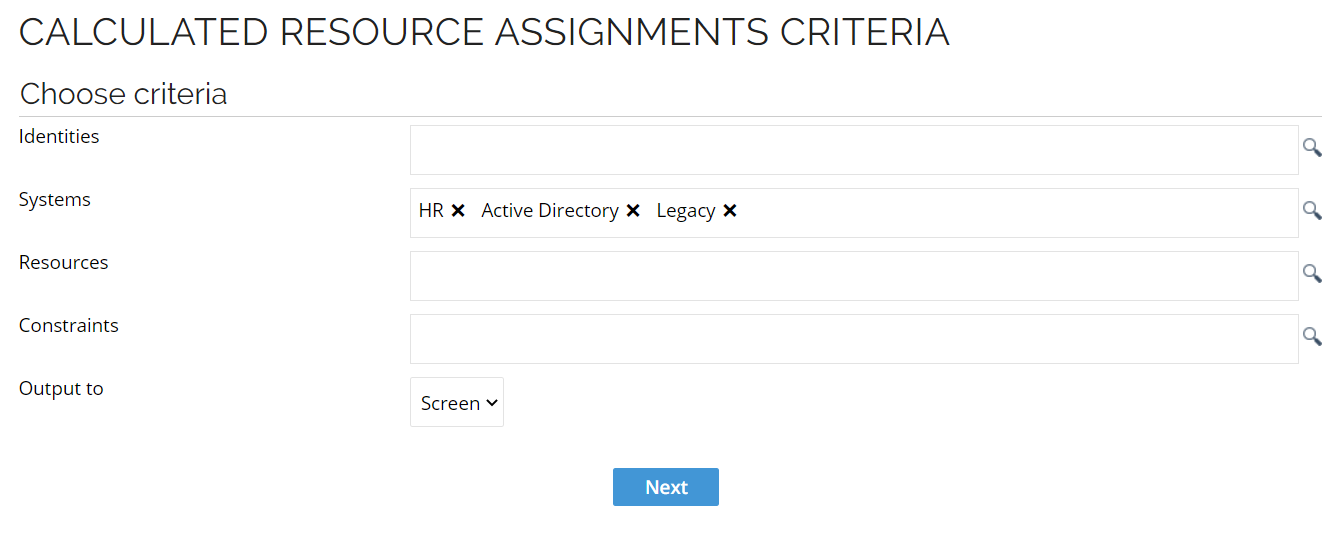The image size is (1344, 540).
Task: Remove the Active Directory system tag
Action: click(633, 211)
